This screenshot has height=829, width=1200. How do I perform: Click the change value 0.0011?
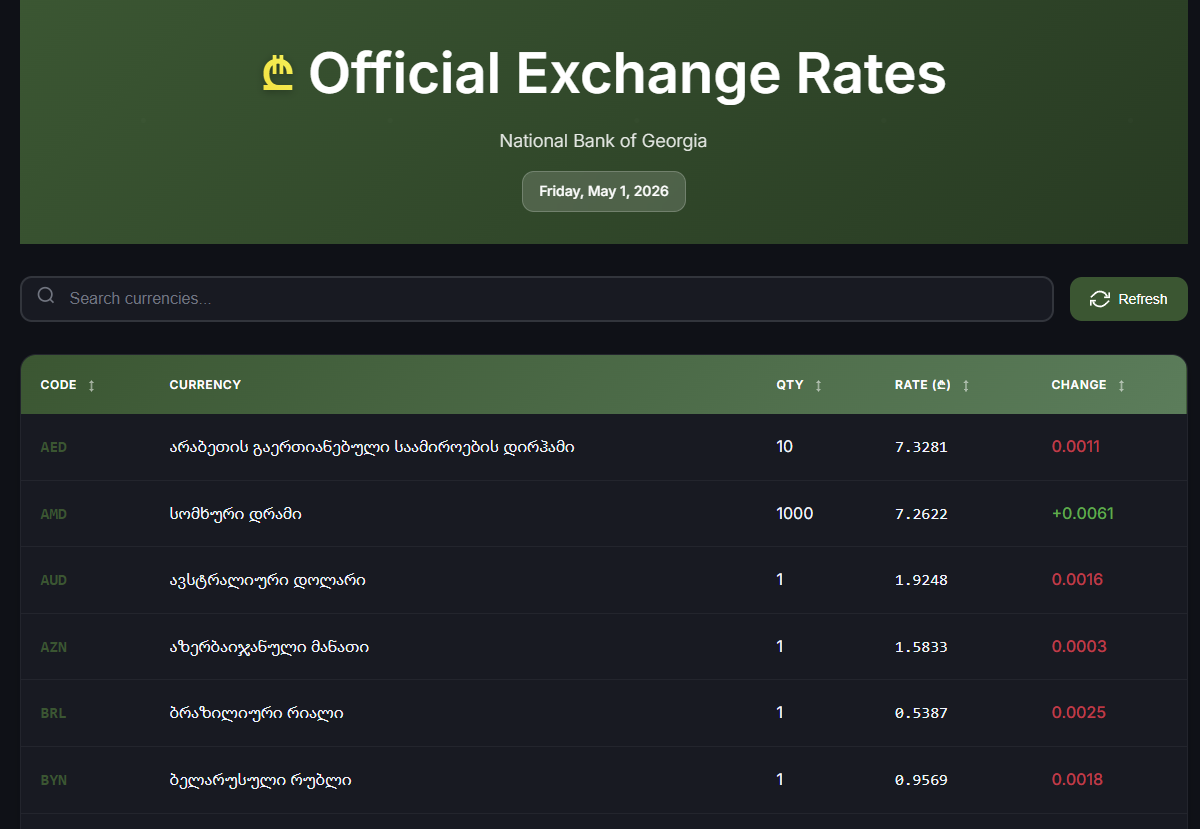[x=1076, y=447]
